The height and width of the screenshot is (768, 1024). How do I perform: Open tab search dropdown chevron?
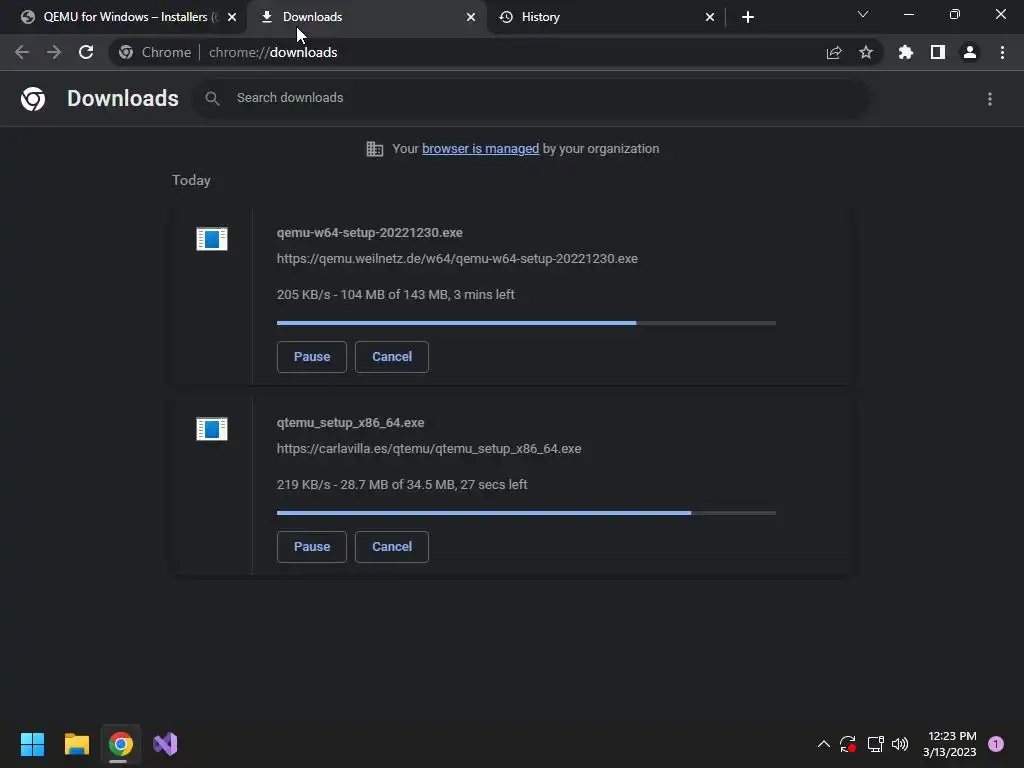coord(863,14)
